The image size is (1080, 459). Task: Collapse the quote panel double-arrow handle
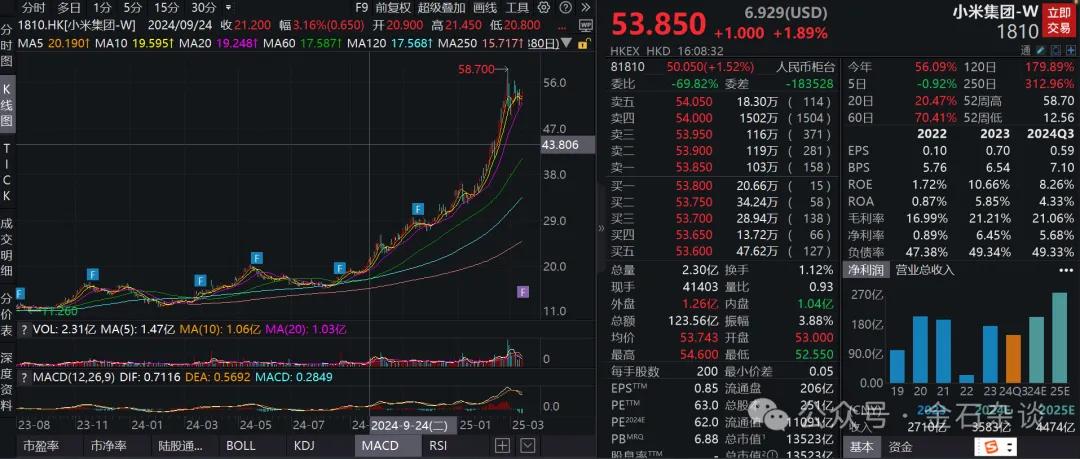(601, 227)
